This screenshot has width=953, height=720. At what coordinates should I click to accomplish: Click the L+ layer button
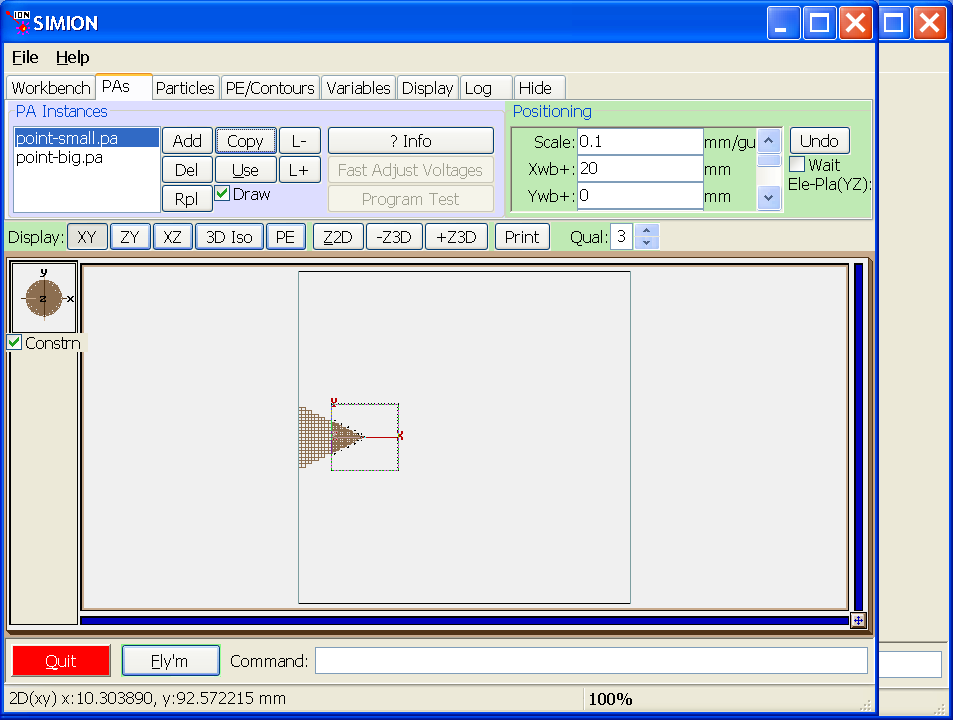(x=298, y=170)
